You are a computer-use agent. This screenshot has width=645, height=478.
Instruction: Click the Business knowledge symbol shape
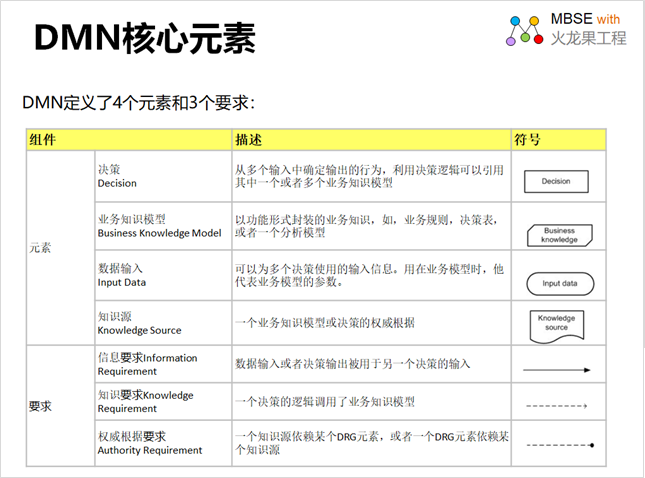pos(560,235)
